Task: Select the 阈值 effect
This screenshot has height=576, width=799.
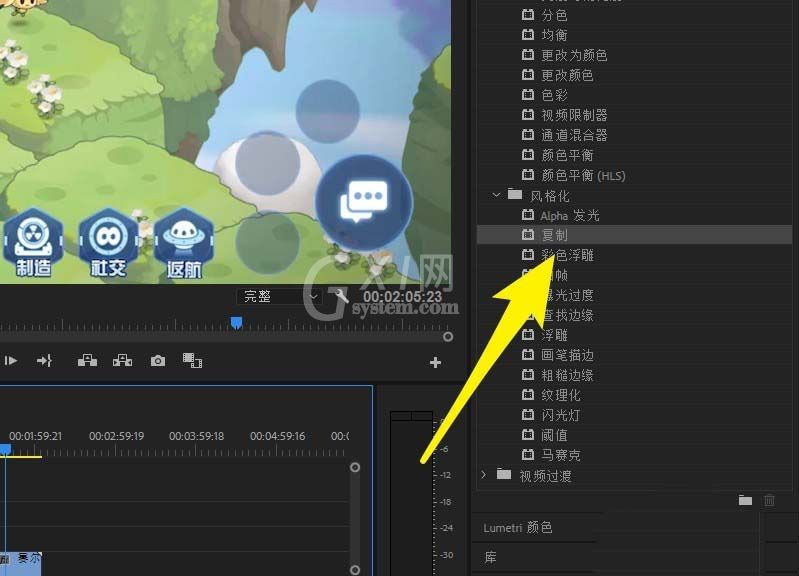Action: [x=554, y=435]
